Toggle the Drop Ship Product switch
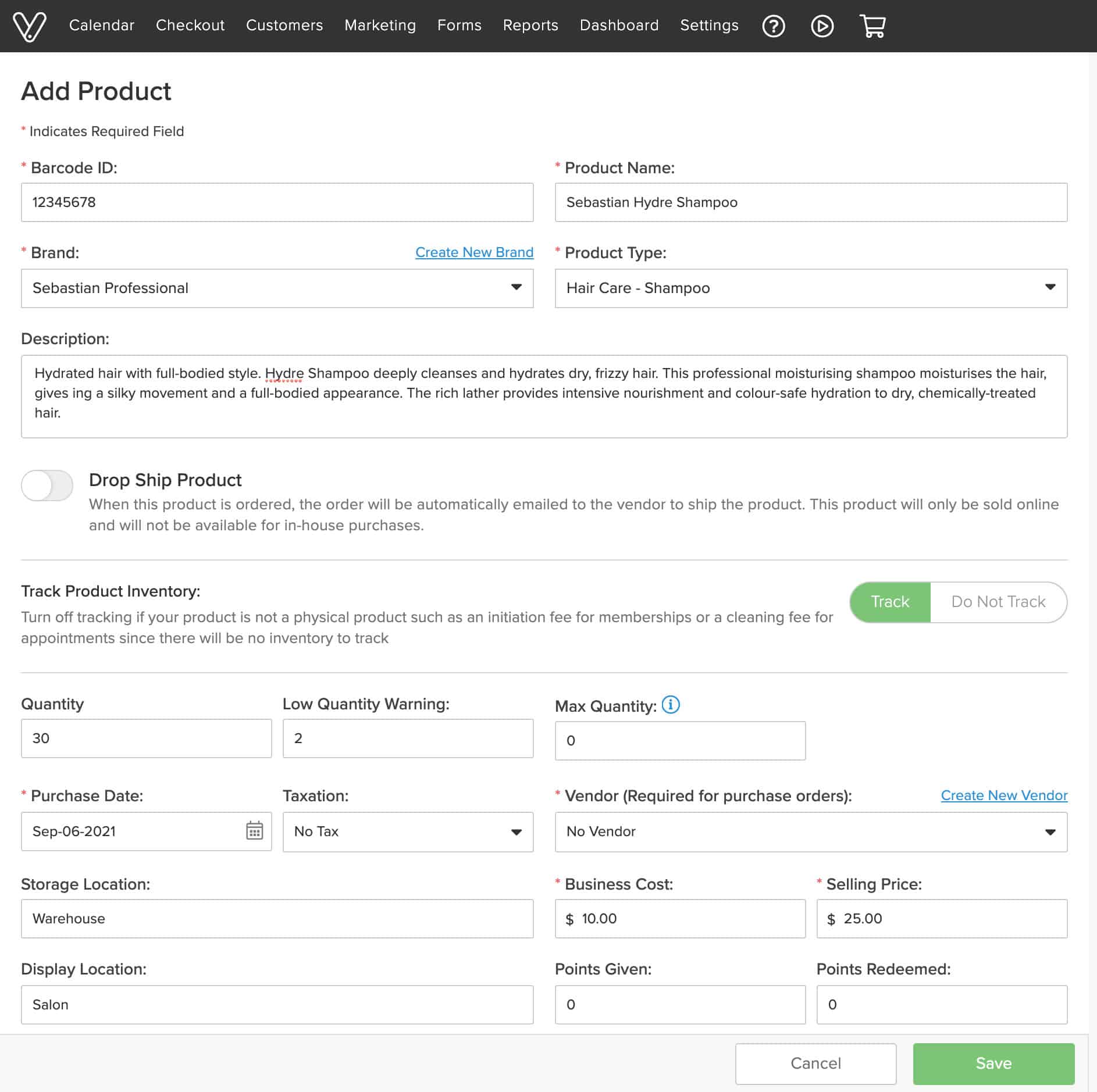This screenshot has width=1097, height=1092. click(x=47, y=485)
